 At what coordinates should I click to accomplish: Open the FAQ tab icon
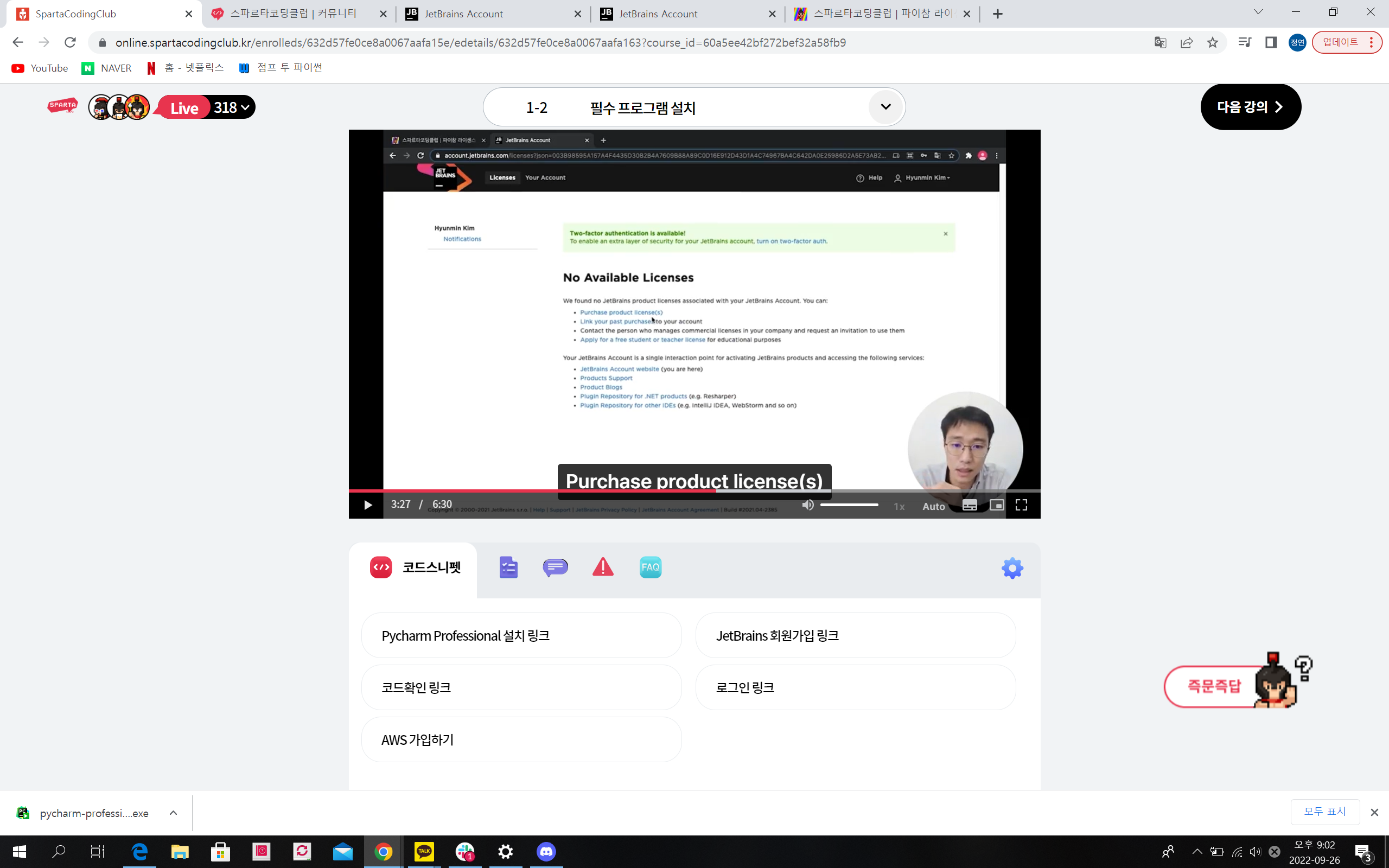point(651,567)
